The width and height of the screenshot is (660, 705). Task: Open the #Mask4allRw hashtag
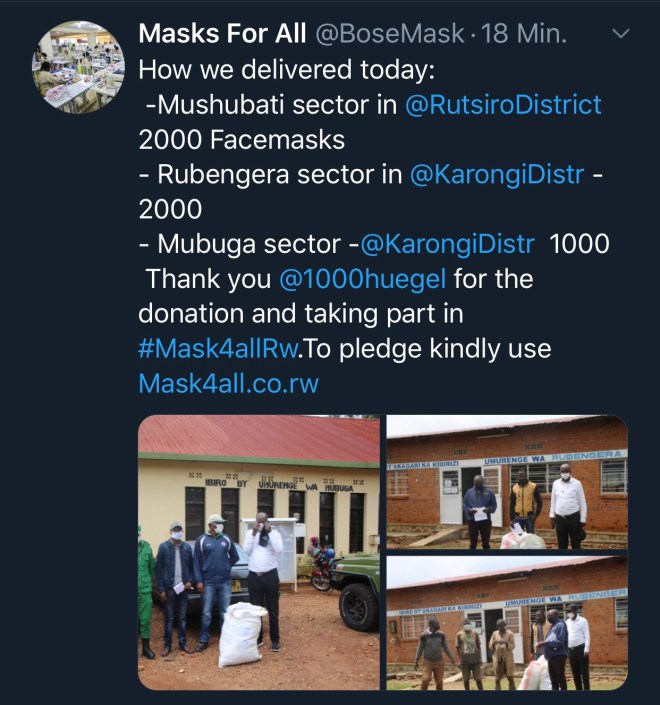pyautogui.click(x=220, y=349)
